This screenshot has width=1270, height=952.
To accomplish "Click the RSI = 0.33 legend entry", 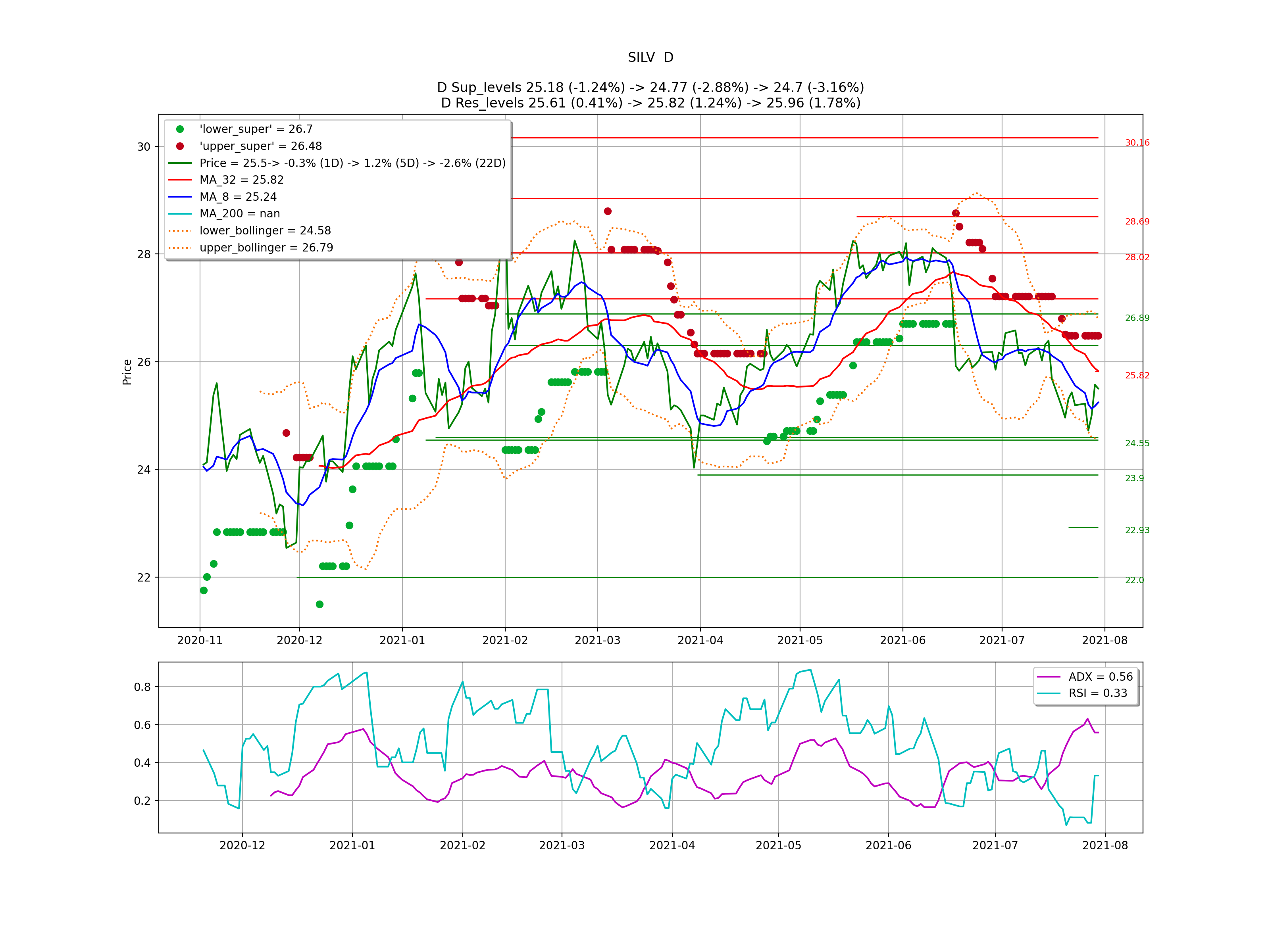I will pyautogui.click(x=1097, y=693).
